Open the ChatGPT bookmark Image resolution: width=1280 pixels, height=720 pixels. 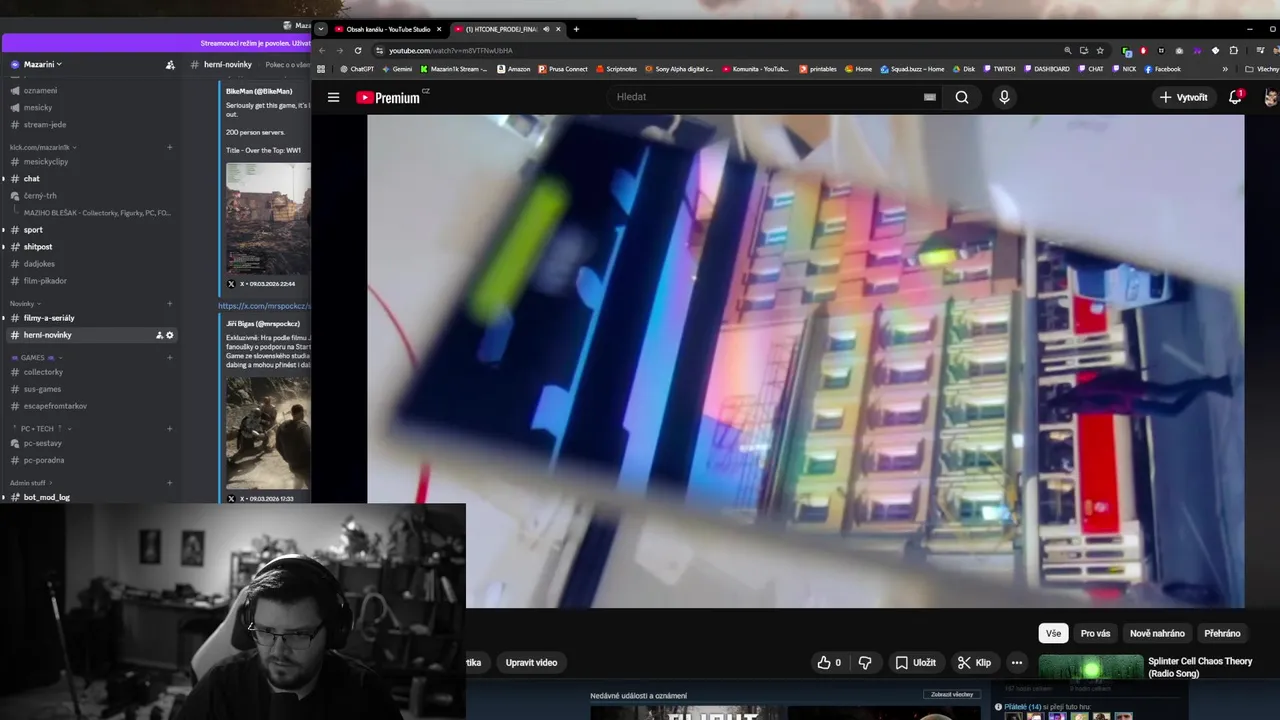tap(356, 69)
